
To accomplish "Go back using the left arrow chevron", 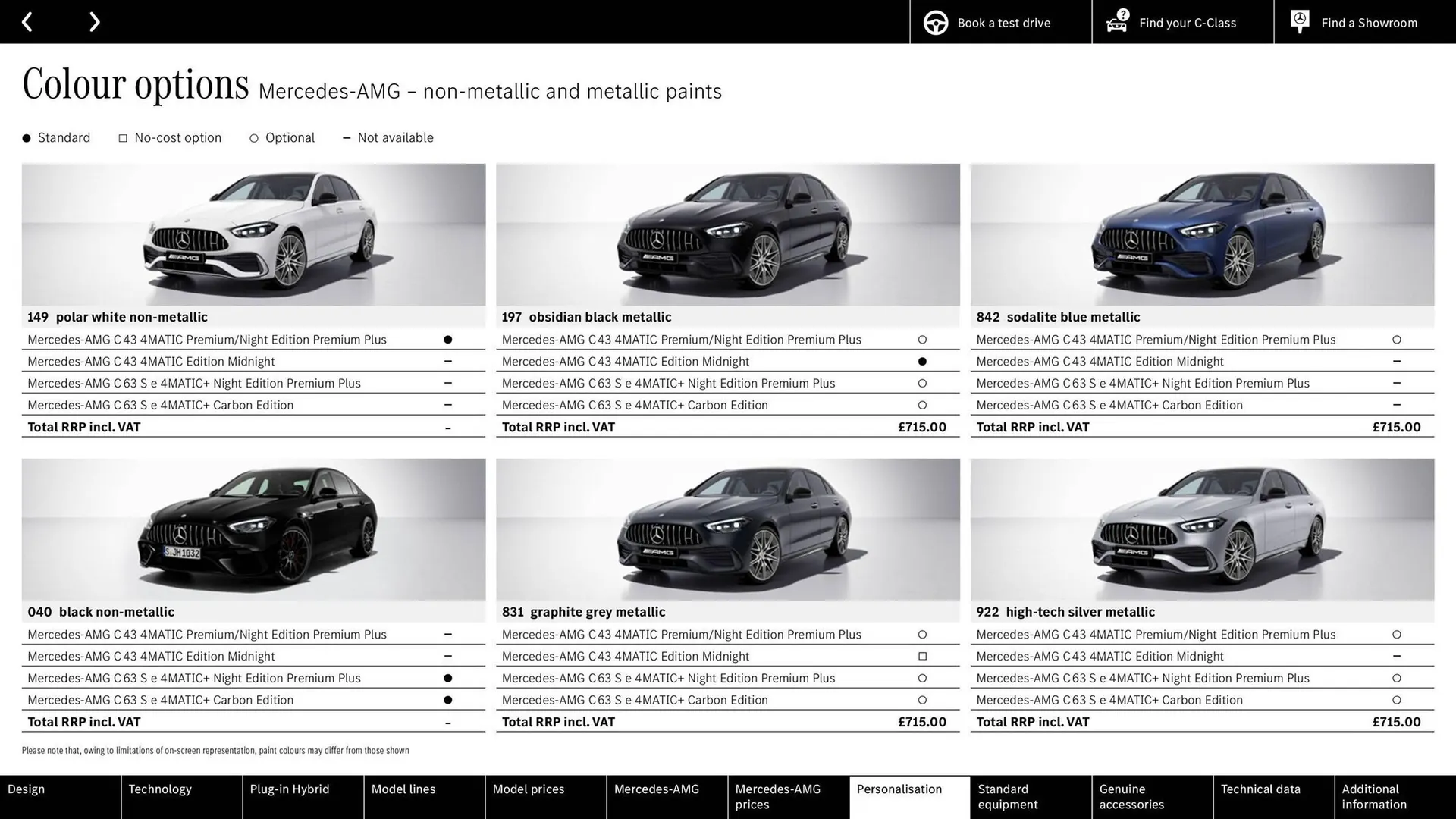I will point(27,21).
